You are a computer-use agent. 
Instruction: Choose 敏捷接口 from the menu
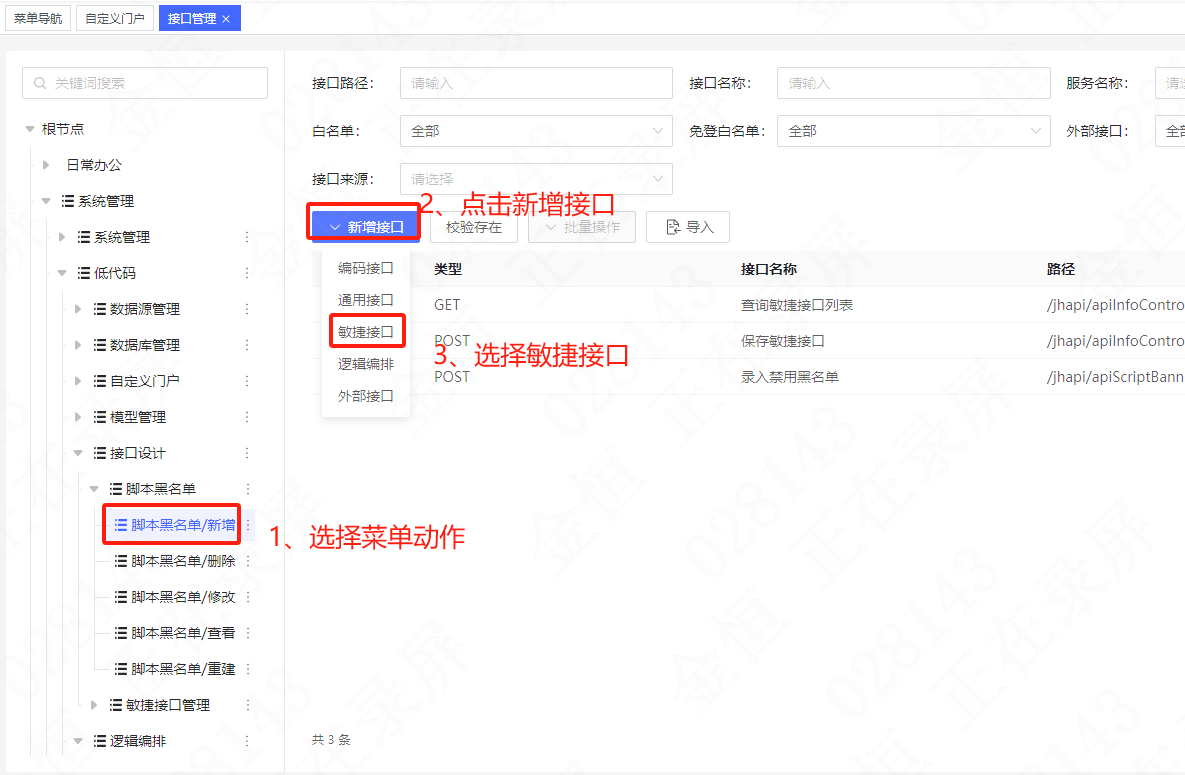(x=366, y=332)
